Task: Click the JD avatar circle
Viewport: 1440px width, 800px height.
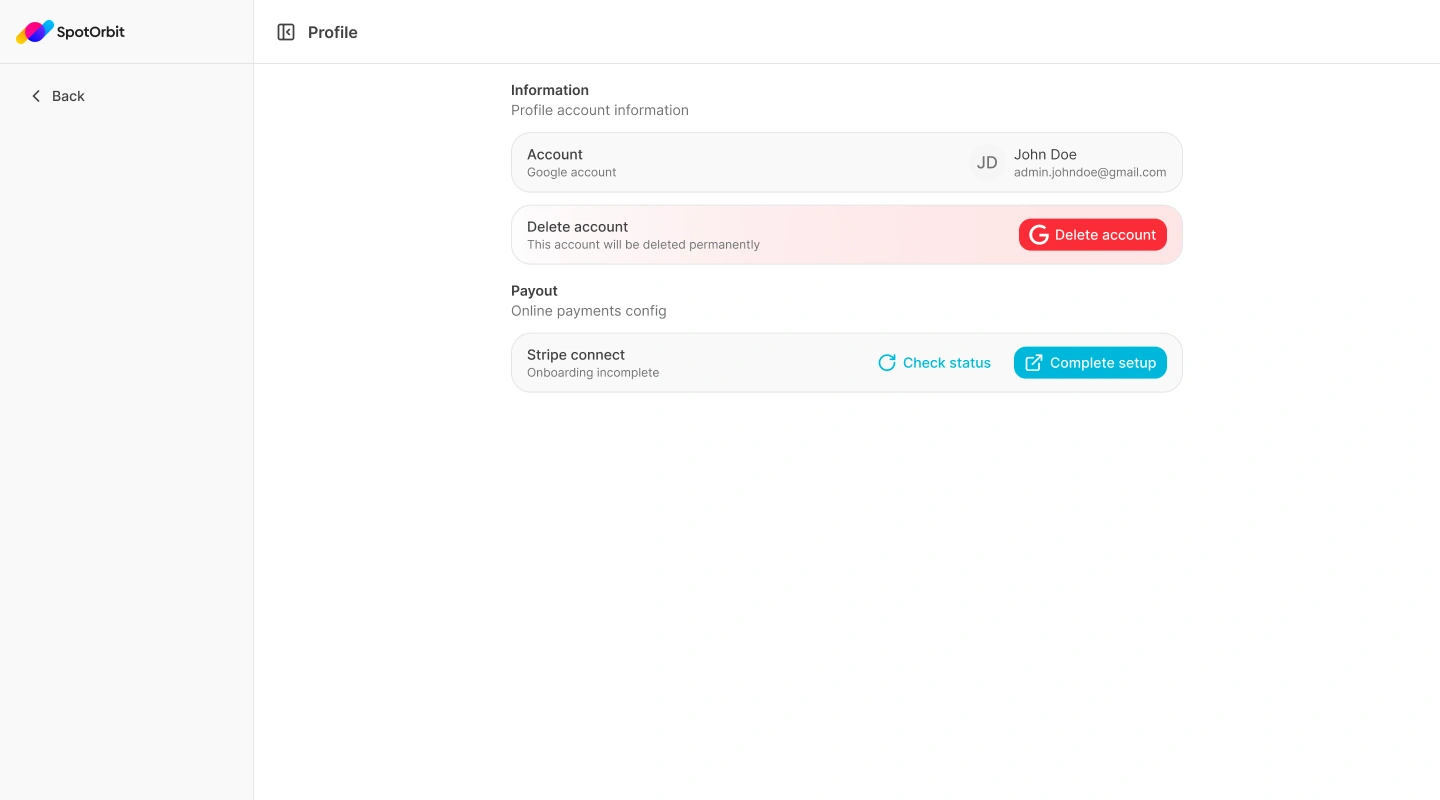Action: pos(987,163)
